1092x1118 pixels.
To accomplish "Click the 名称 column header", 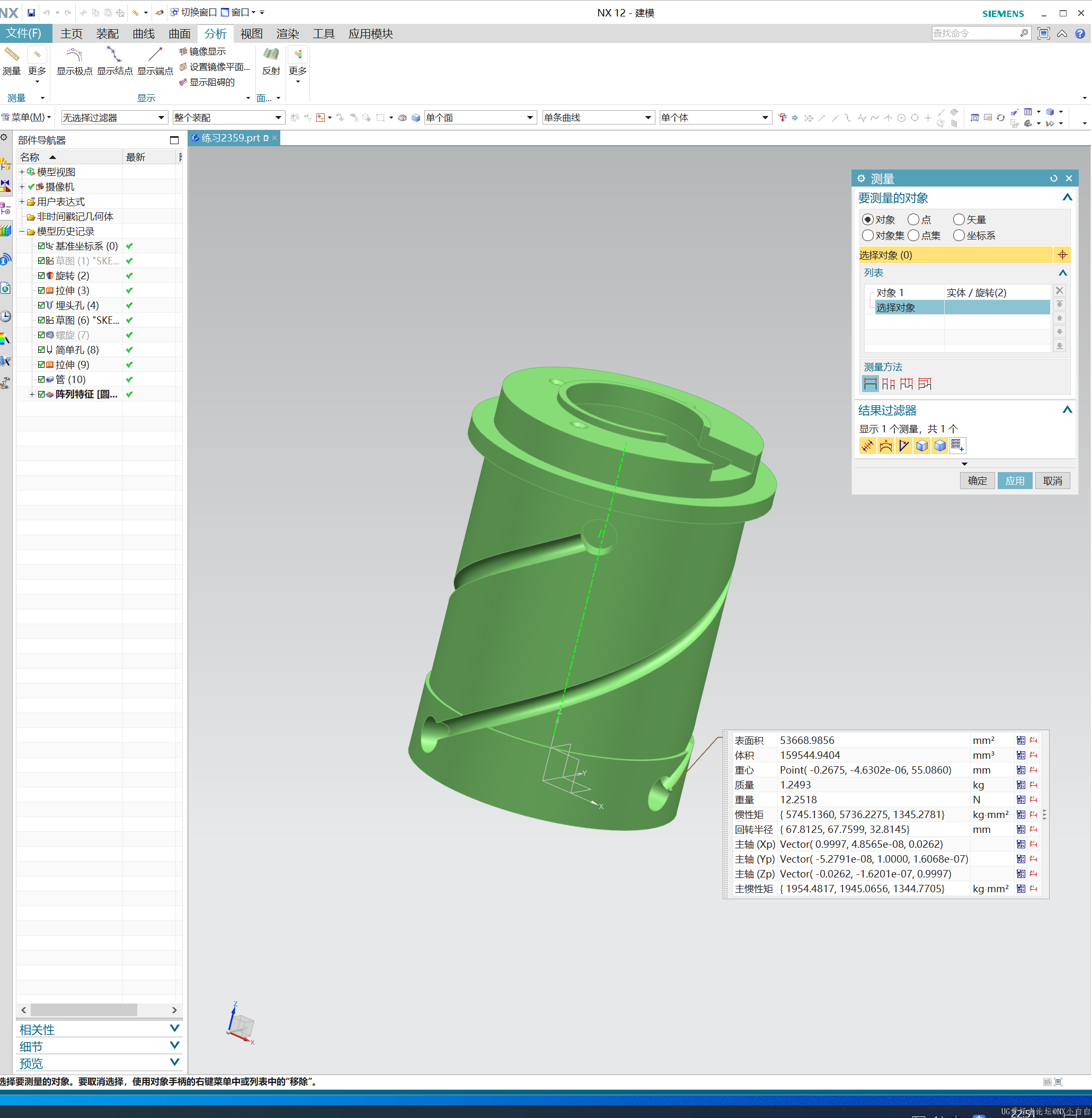I will (69, 157).
